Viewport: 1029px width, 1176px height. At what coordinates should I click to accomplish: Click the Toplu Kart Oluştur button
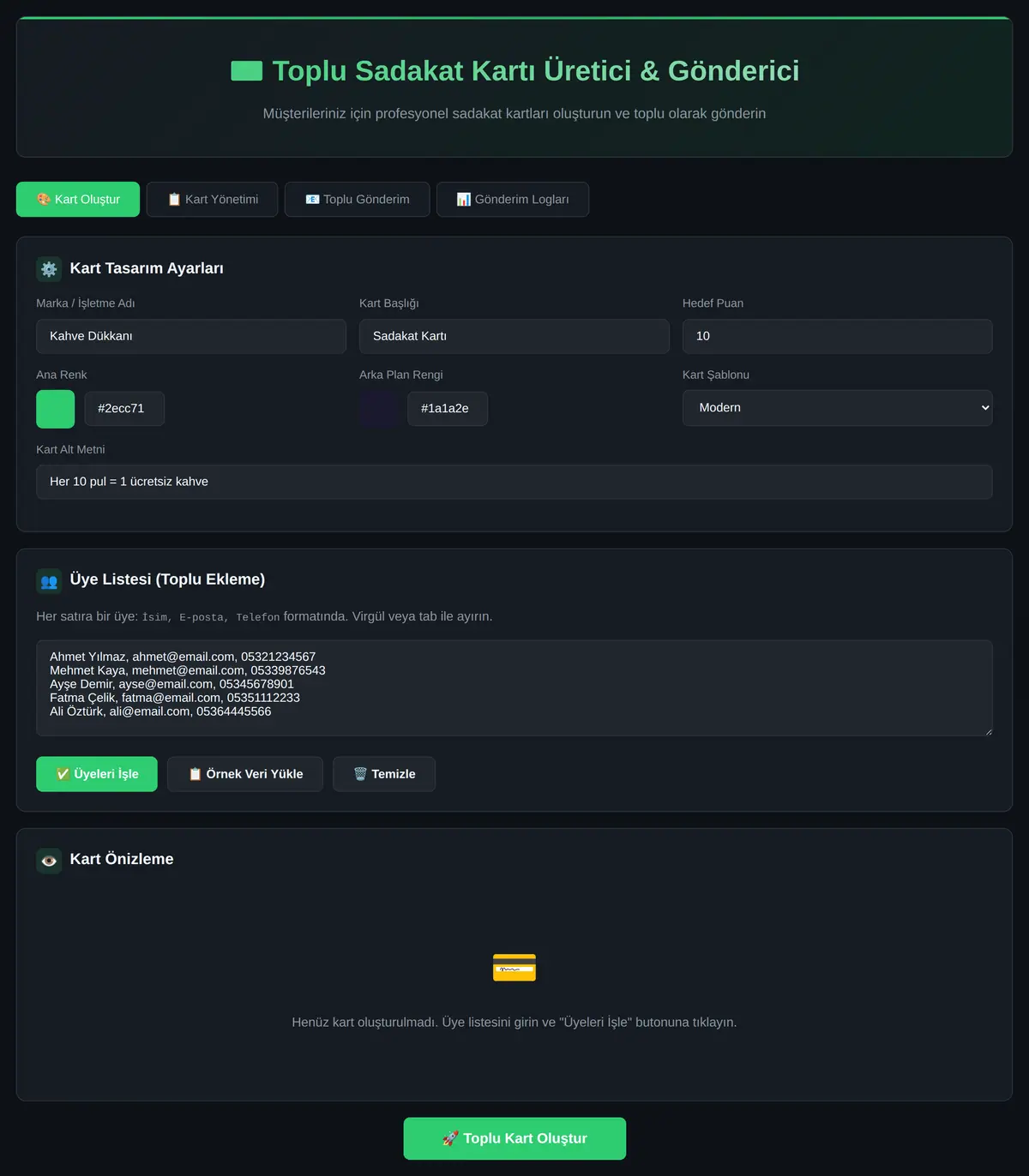[514, 1138]
